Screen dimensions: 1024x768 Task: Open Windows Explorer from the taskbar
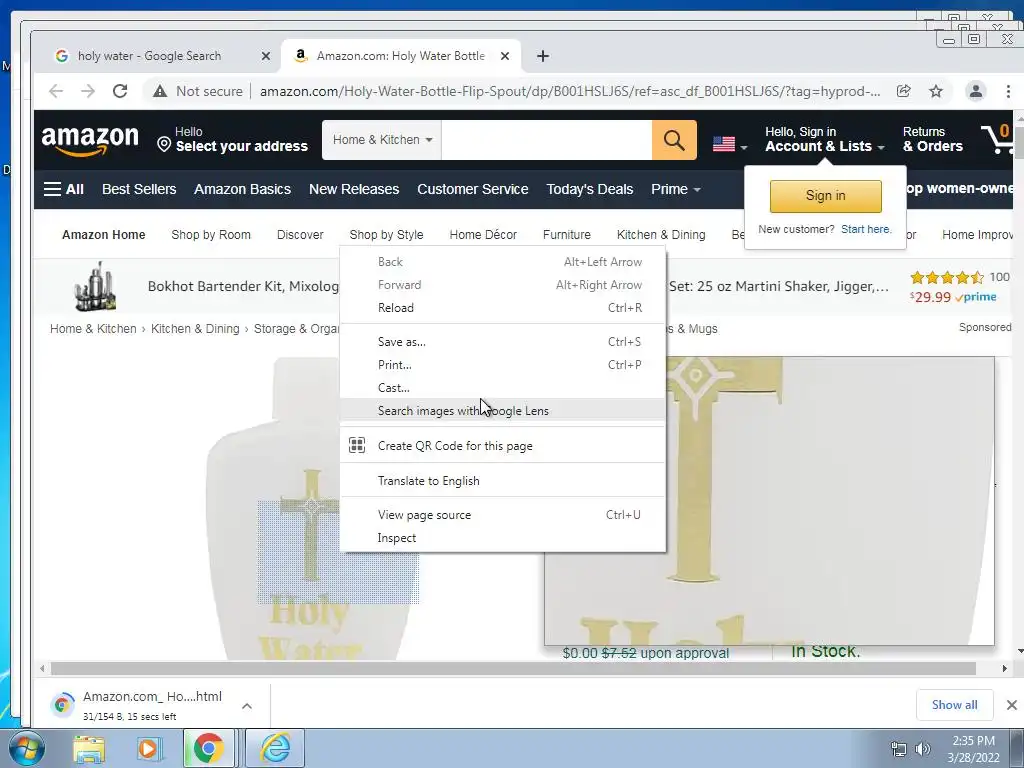pos(89,748)
